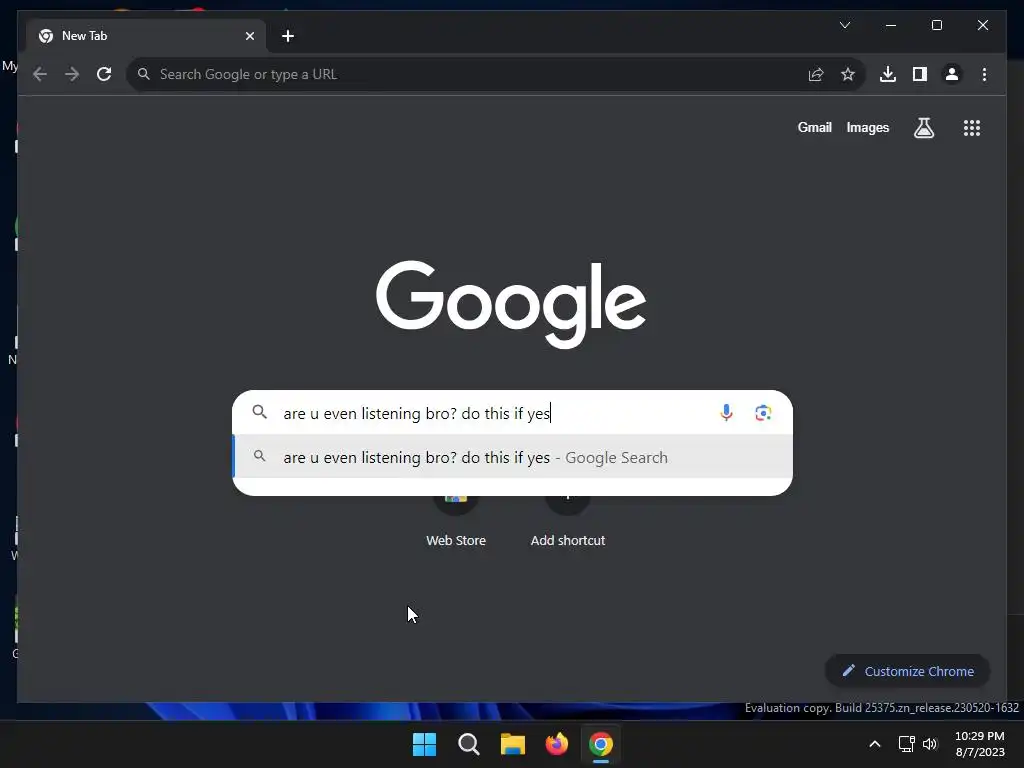The width and height of the screenshot is (1024, 768).
Task: Open the Images link
Action: point(867,127)
